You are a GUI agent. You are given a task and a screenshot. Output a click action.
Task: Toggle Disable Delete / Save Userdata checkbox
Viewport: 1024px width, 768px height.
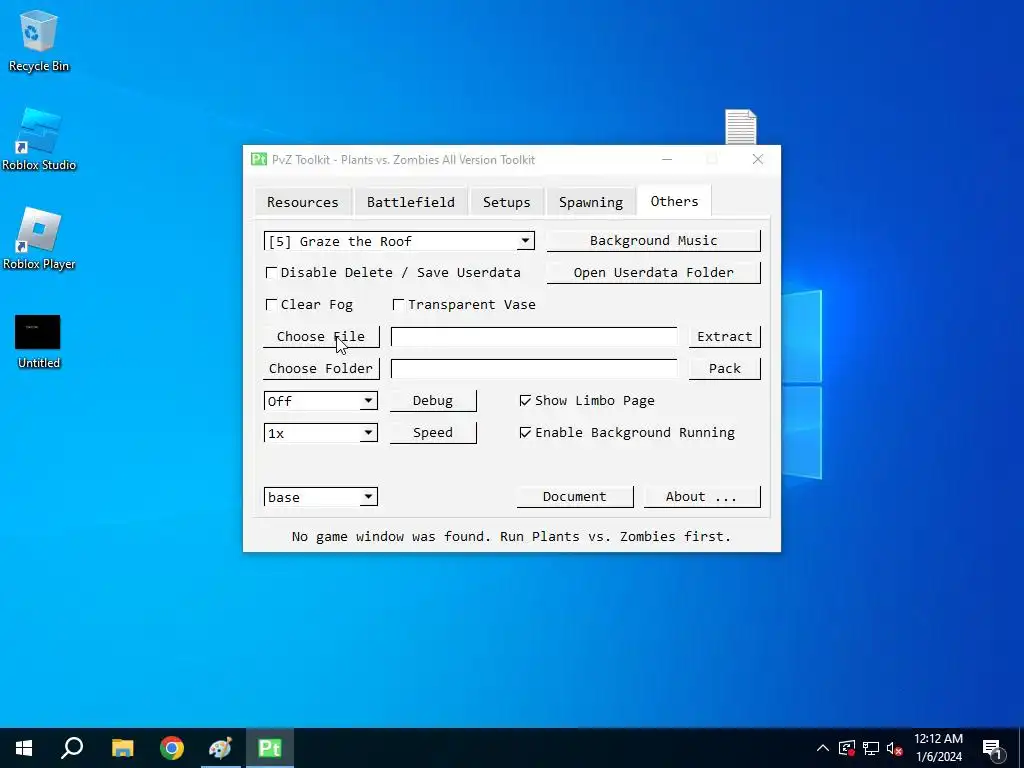272,272
